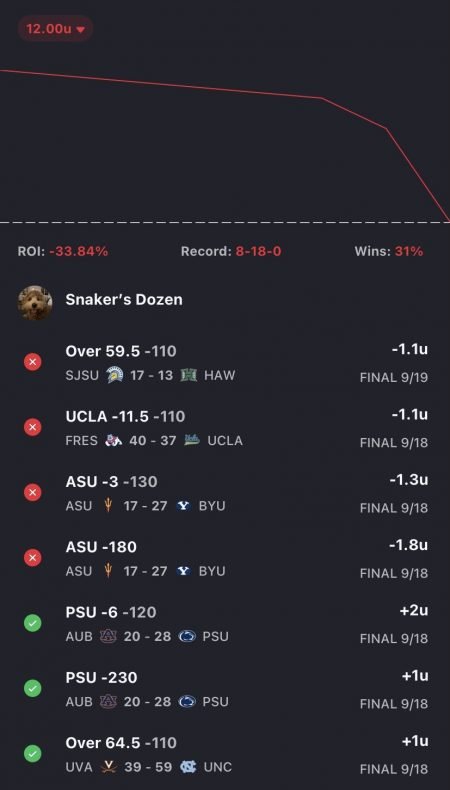Select the Wins 31% stat
The width and height of the screenshot is (450, 790).
tap(389, 251)
